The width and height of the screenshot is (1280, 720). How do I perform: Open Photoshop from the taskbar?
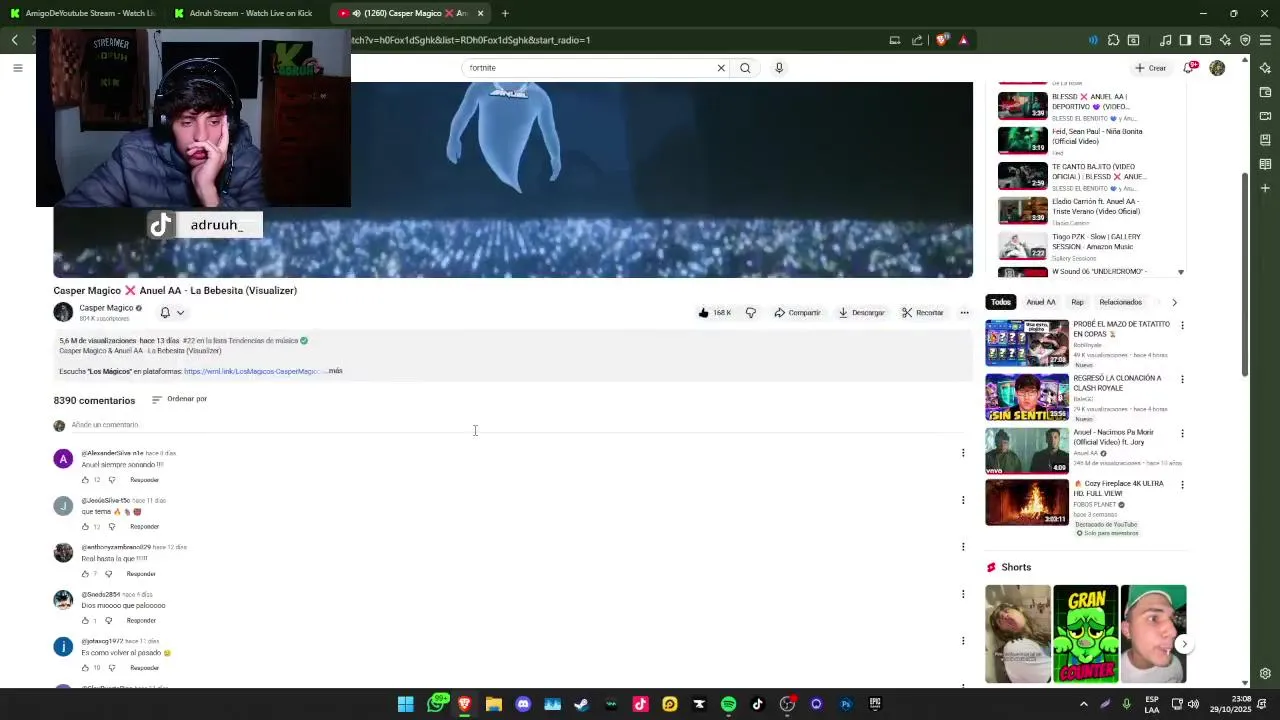(x=846, y=704)
